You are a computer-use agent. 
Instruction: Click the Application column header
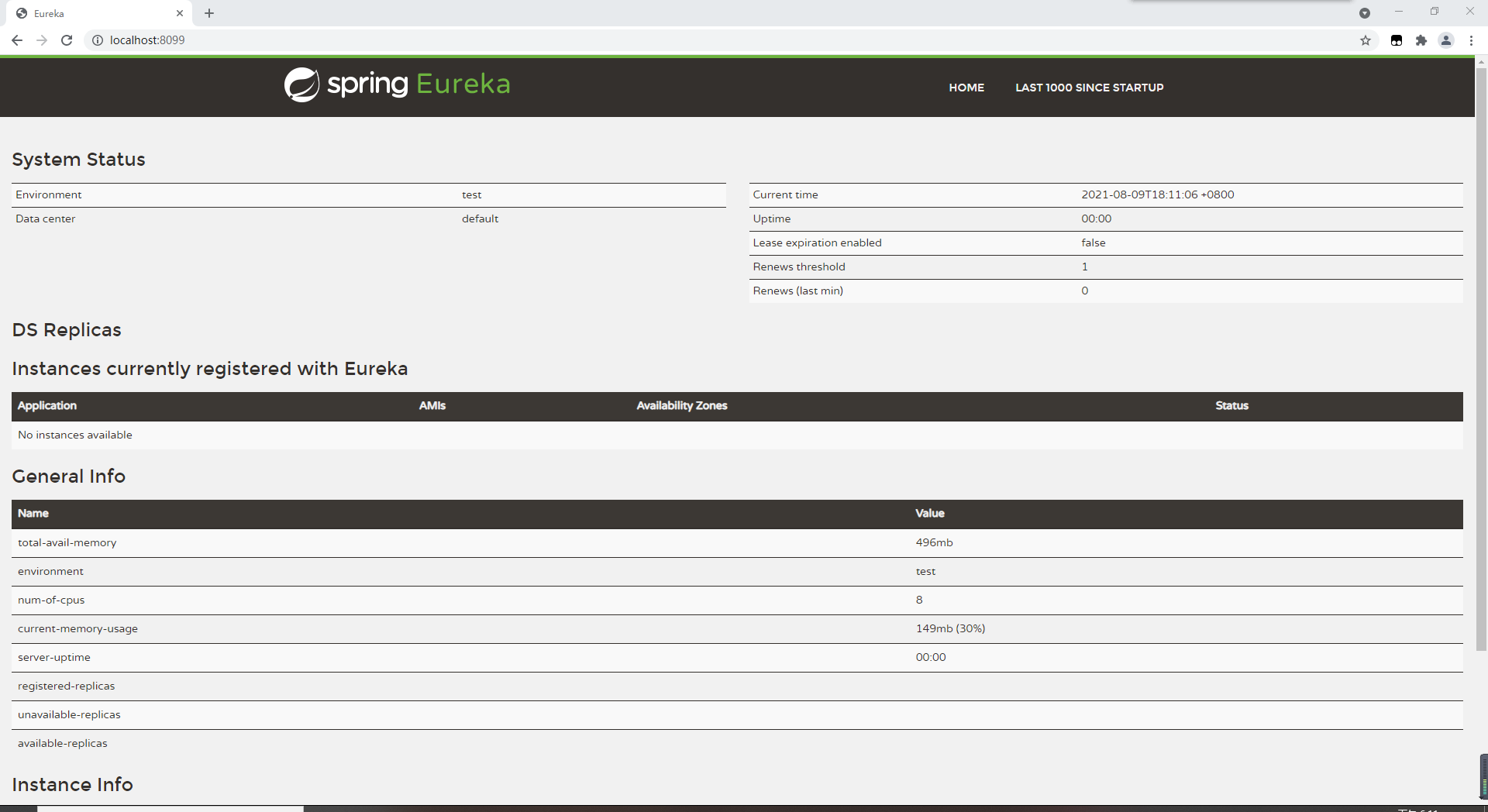tap(47, 406)
